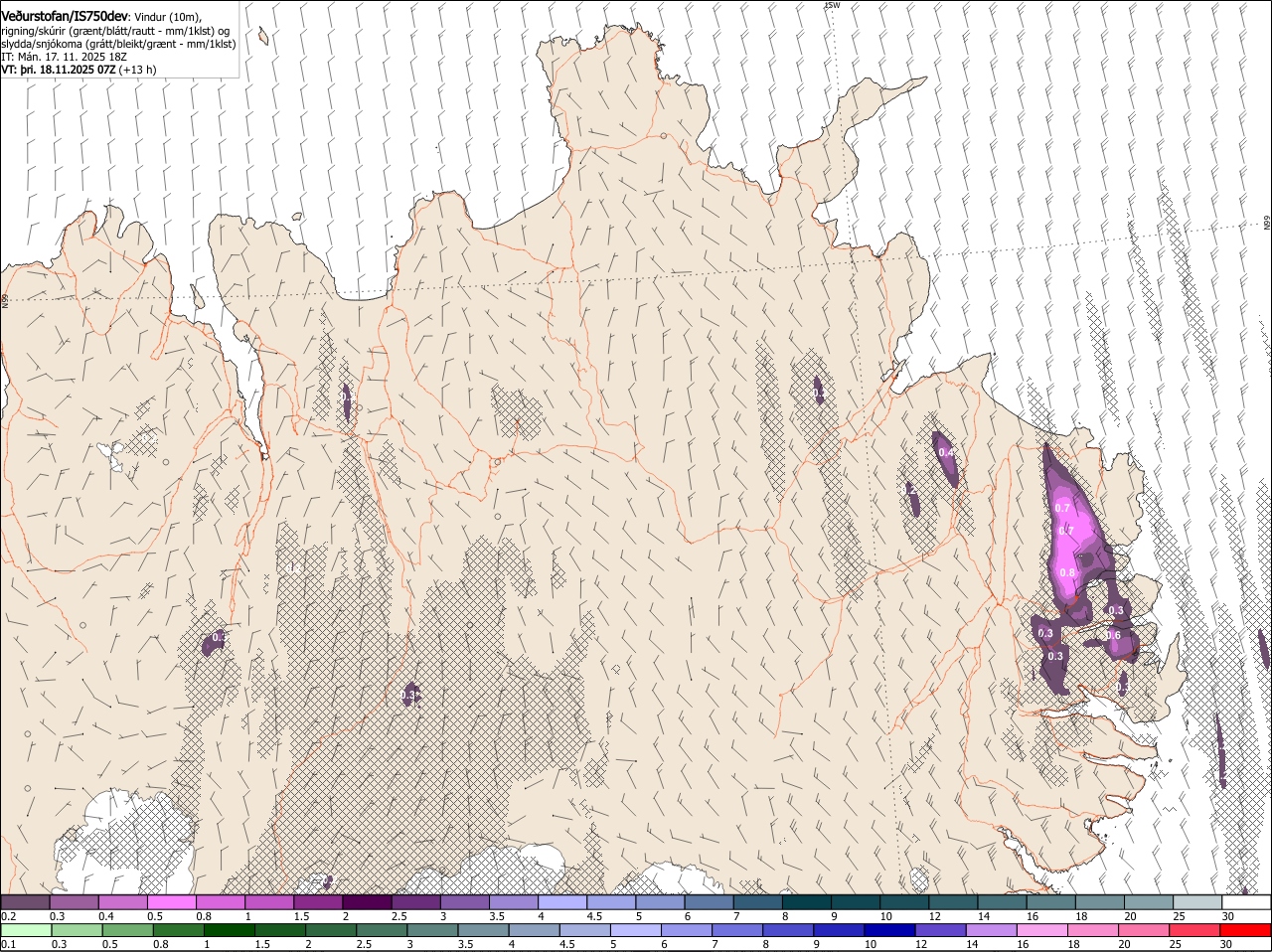
Task: Select the darkest green rain swatch starting at 1
Action: (230, 930)
